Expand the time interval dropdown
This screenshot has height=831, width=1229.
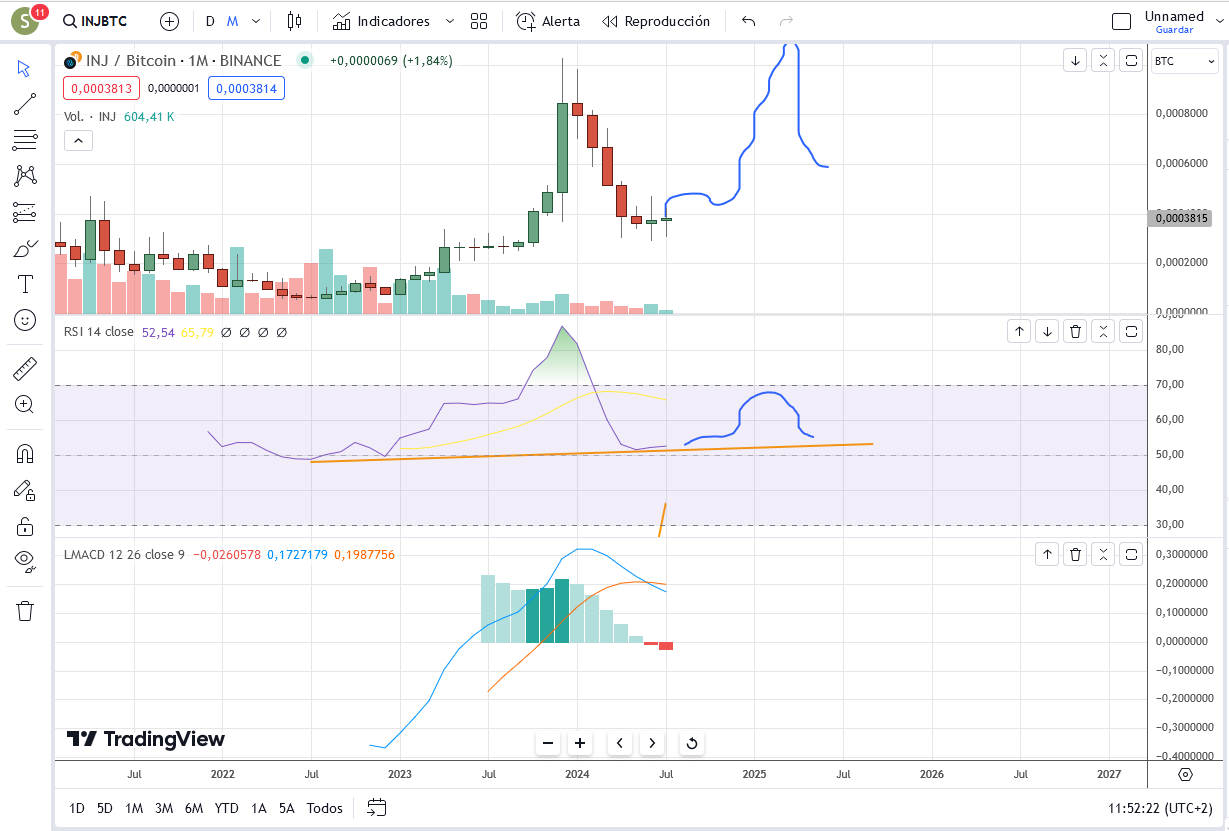pos(256,21)
